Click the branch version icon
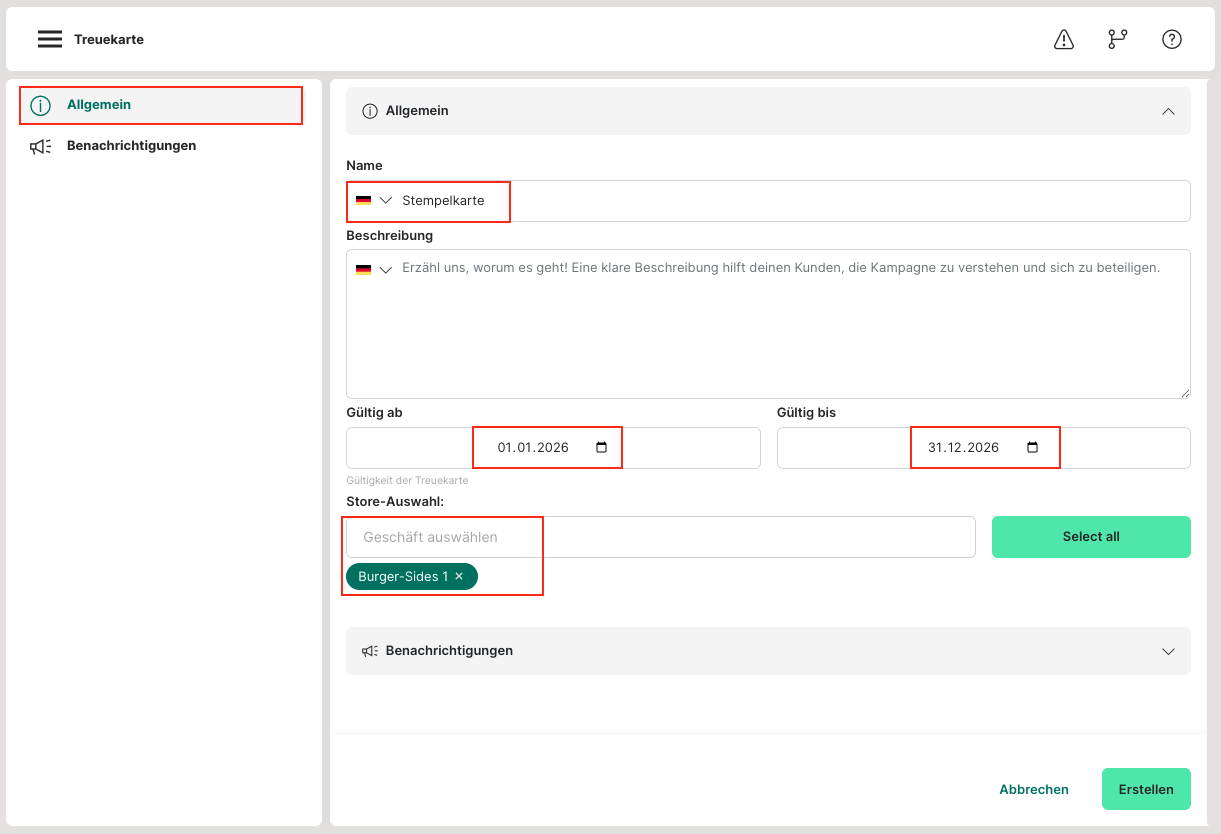The image size is (1221, 834). click(1117, 39)
